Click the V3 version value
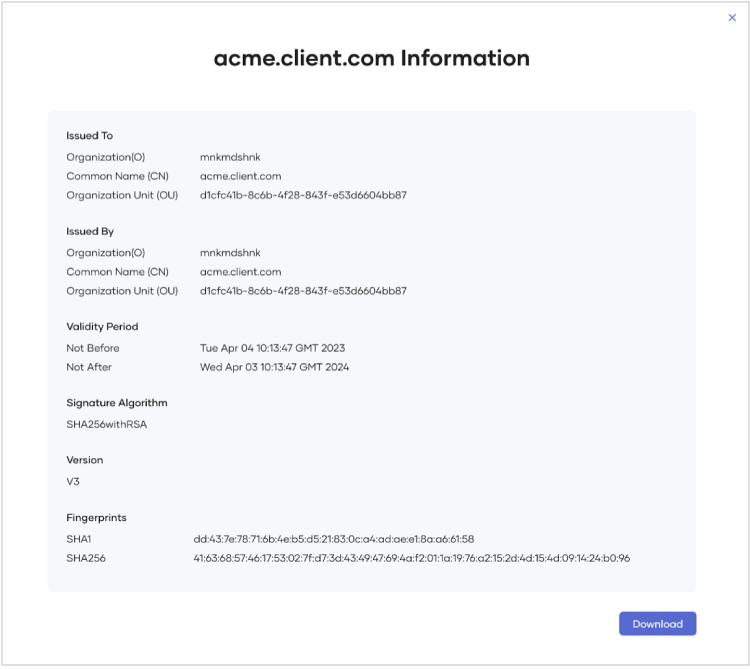This screenshot has height=669, width=750. pos(73,481)
